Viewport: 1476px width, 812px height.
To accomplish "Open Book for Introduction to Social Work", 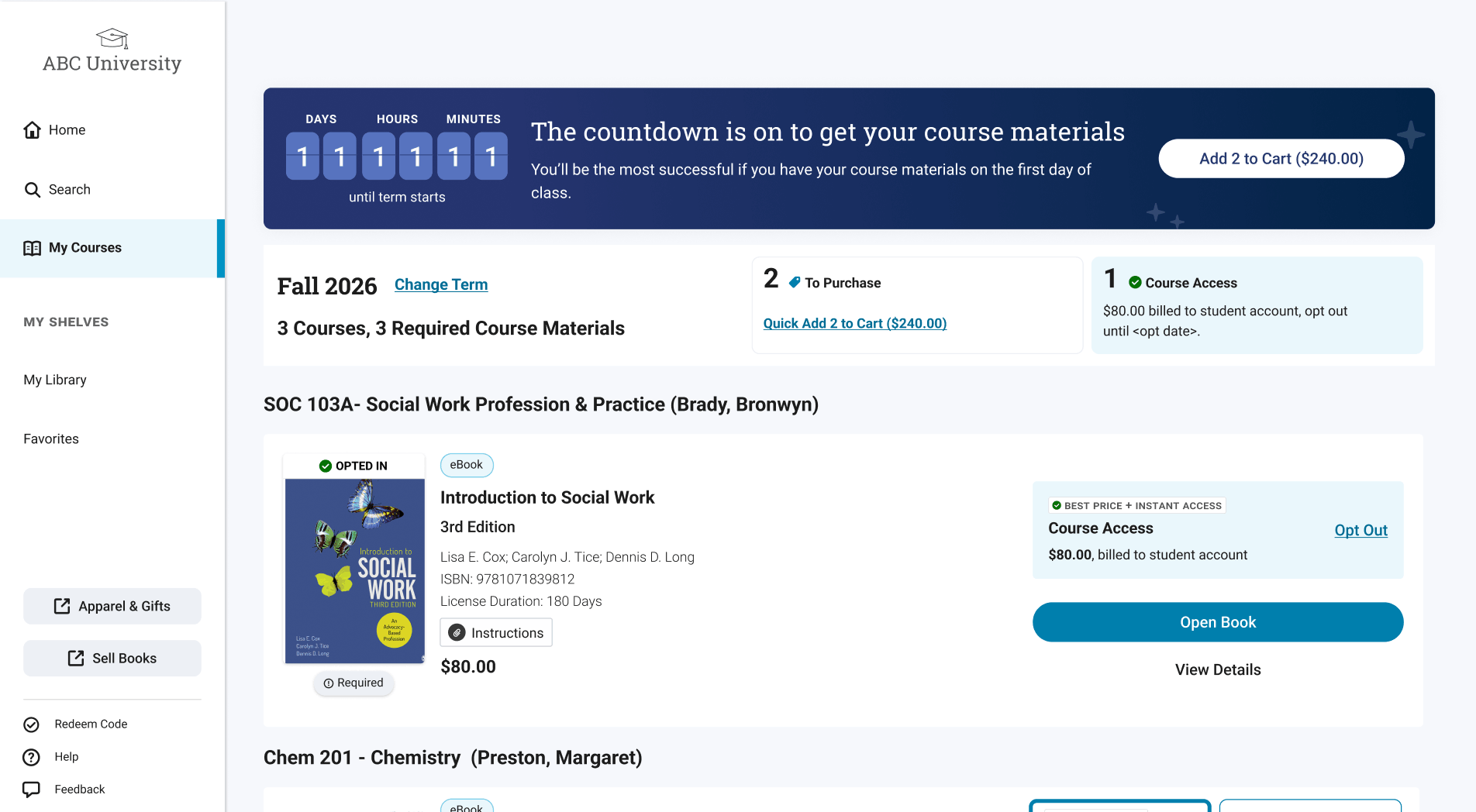I will click(x=1217, y=621).
